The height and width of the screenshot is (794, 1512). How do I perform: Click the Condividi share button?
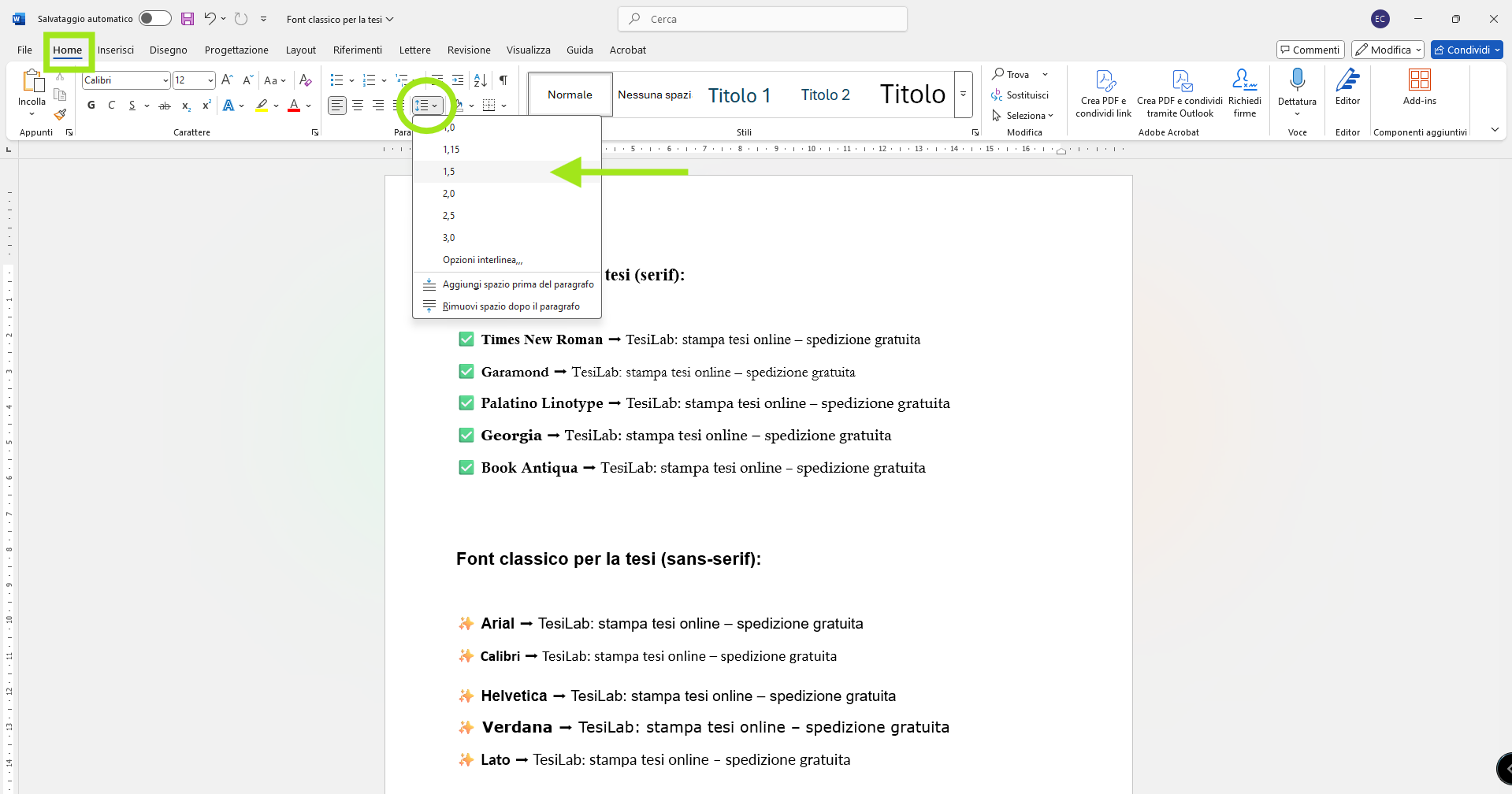click(1466, 50)
